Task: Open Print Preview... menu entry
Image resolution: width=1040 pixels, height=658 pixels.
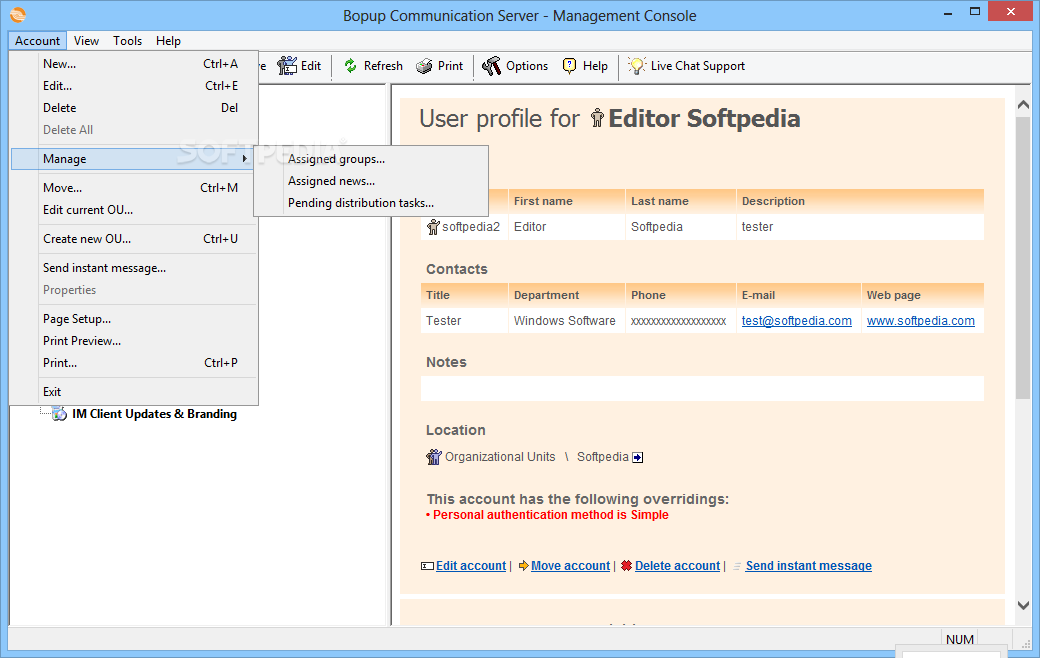Action: tap(134, 341)
